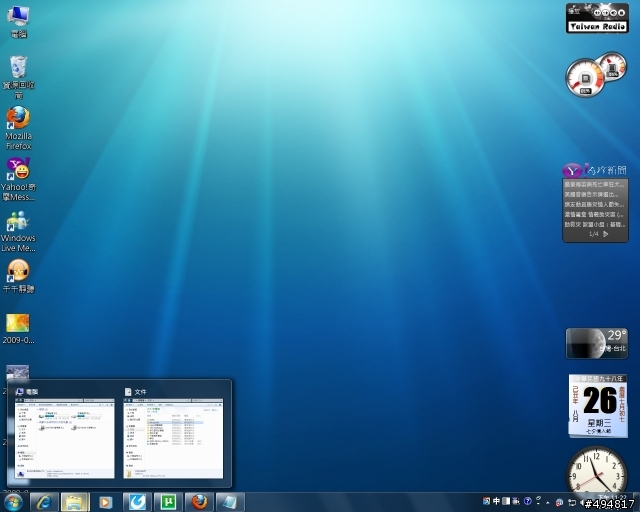640x512 pixels.
Task: Select the Yahoo! Messenger desktop shortcut
Action: click(x=18, y=179)
